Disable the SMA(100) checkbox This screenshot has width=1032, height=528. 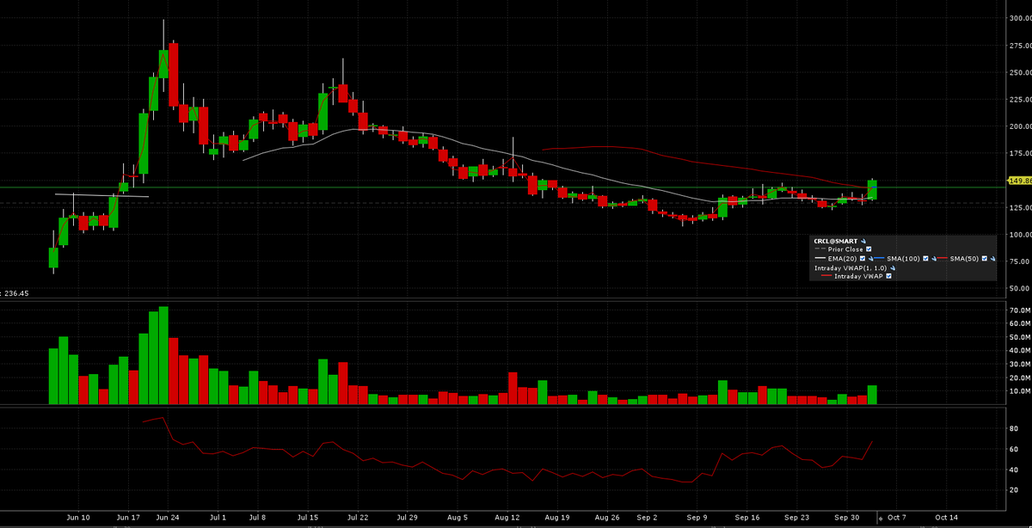click(926, 258)
